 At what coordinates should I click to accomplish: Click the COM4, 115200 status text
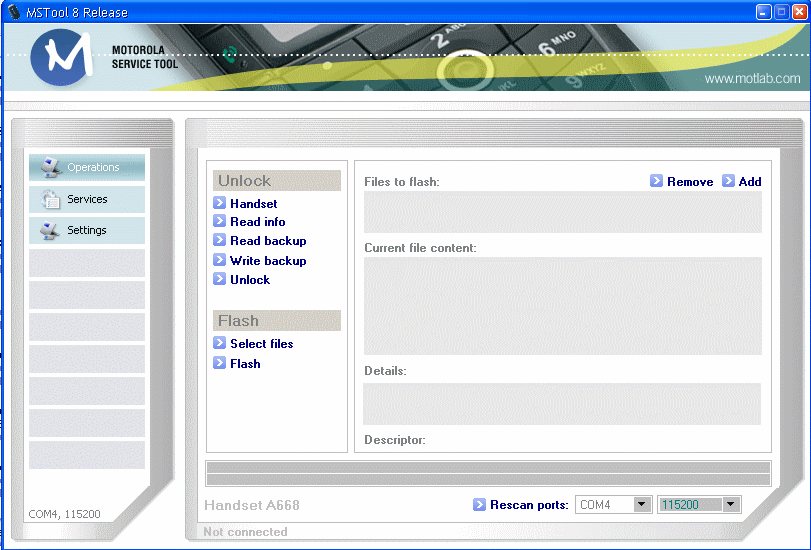pyautogui.click(x=64, y=514)
